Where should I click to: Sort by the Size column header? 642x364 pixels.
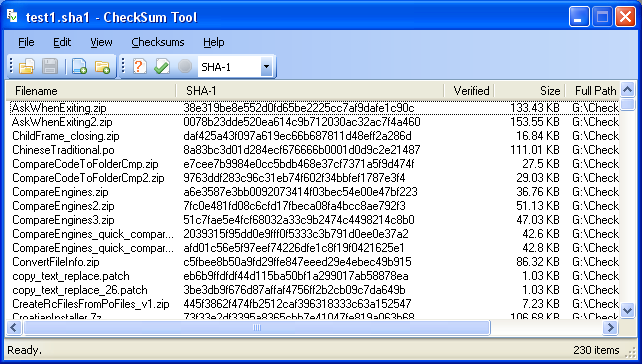(530, 90)
